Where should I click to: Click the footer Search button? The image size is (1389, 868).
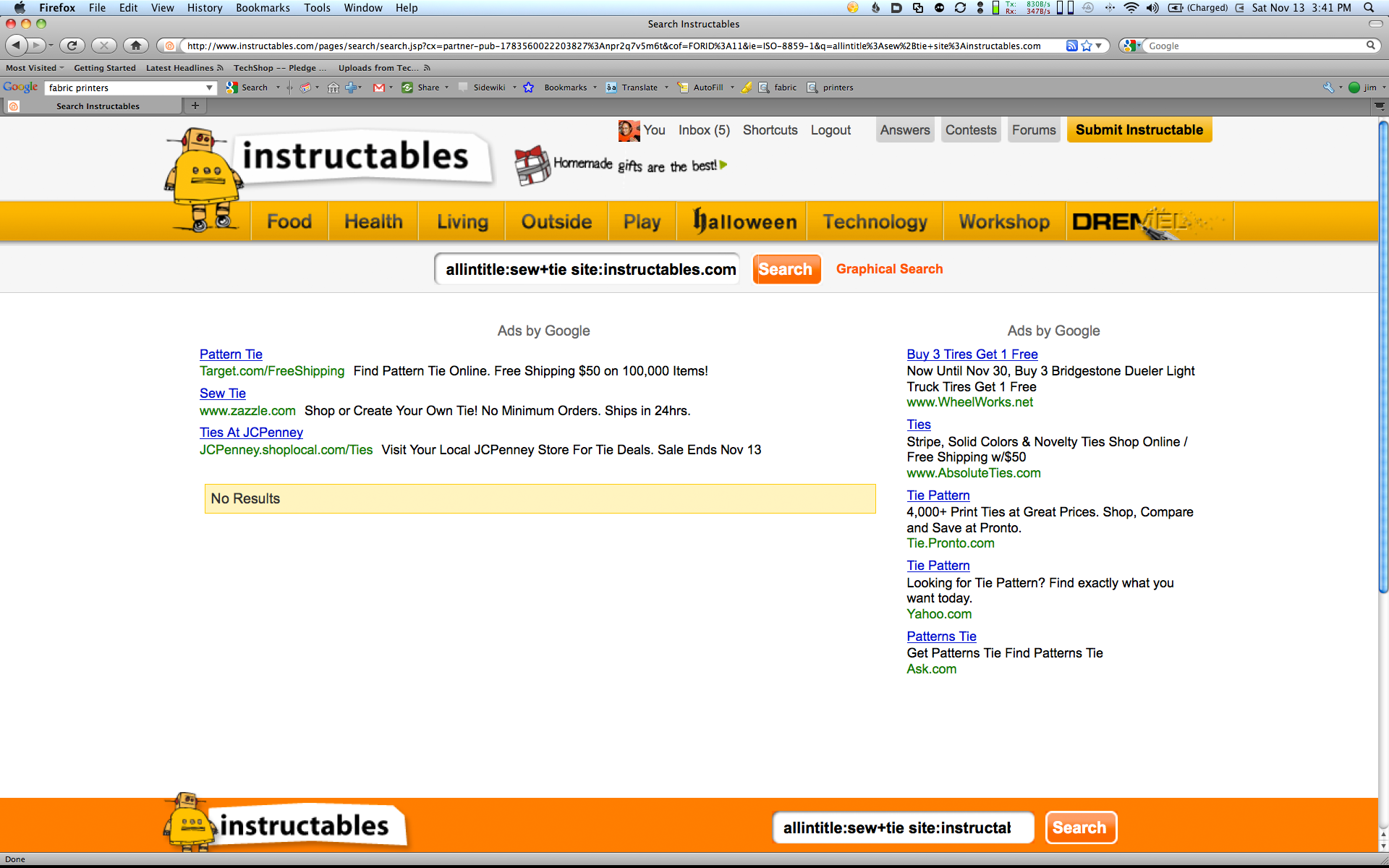(x=1081, y=827)
